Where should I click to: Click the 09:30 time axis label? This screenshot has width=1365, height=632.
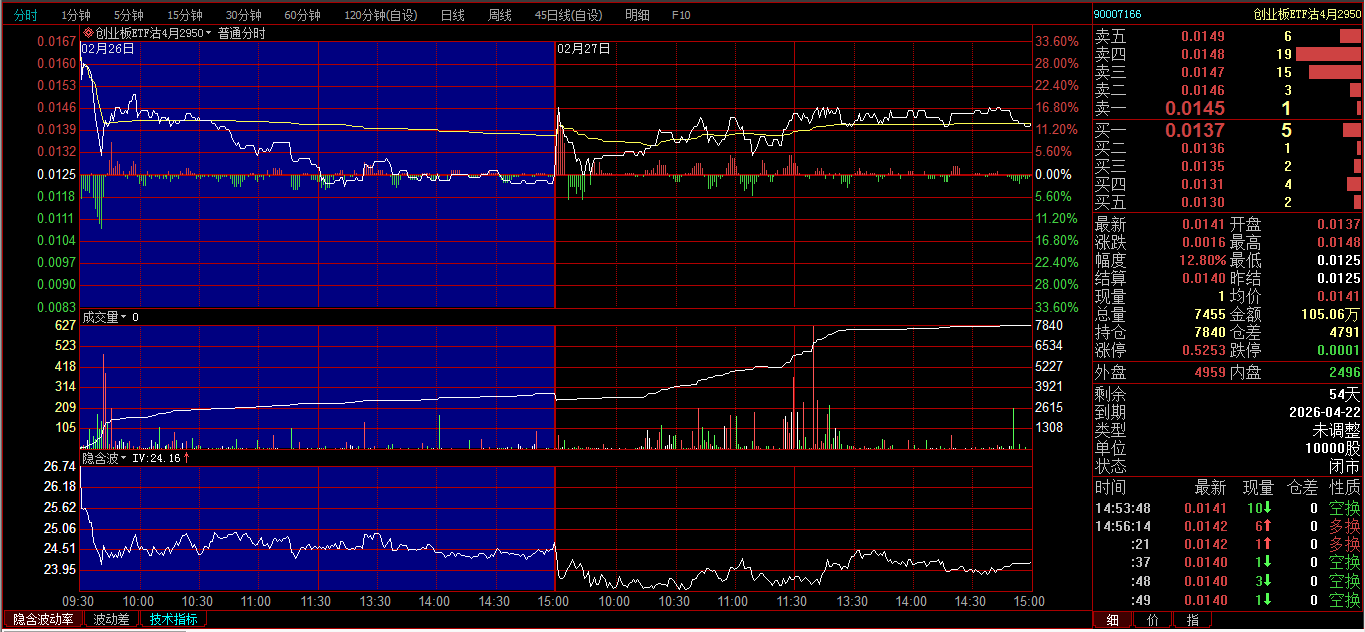(78, 601)
